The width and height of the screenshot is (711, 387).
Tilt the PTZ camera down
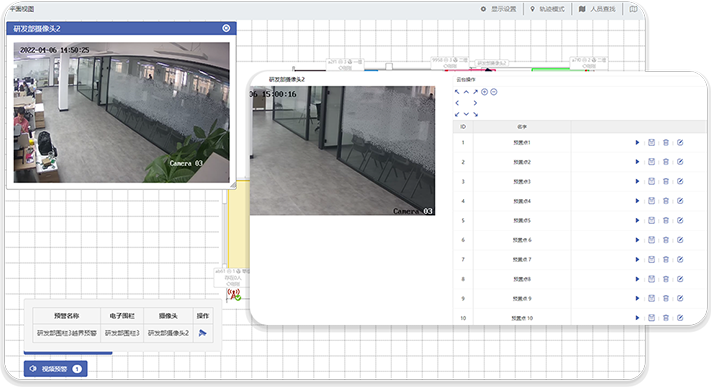pos(466,114)
